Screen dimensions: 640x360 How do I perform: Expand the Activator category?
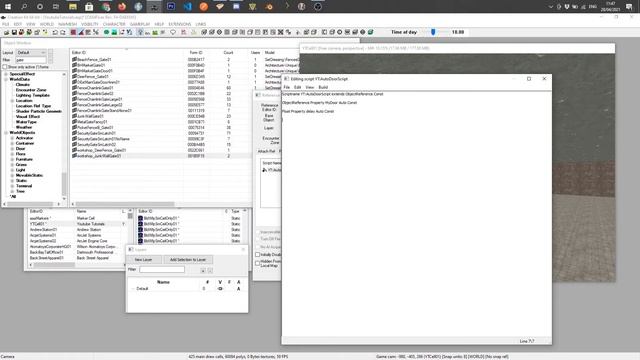(x=12, y=138)
